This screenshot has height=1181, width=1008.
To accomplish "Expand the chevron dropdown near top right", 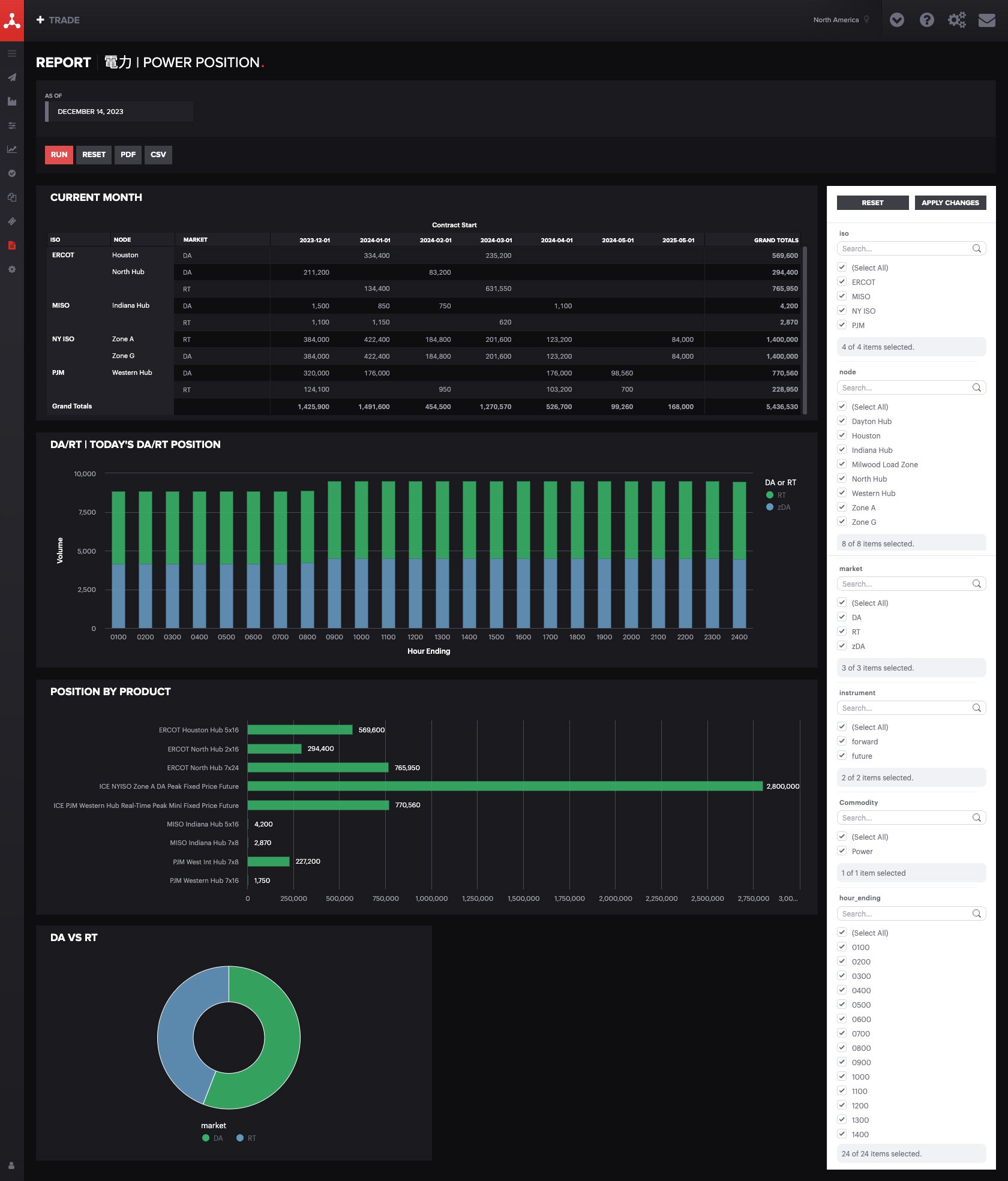I will click(897, 19).
